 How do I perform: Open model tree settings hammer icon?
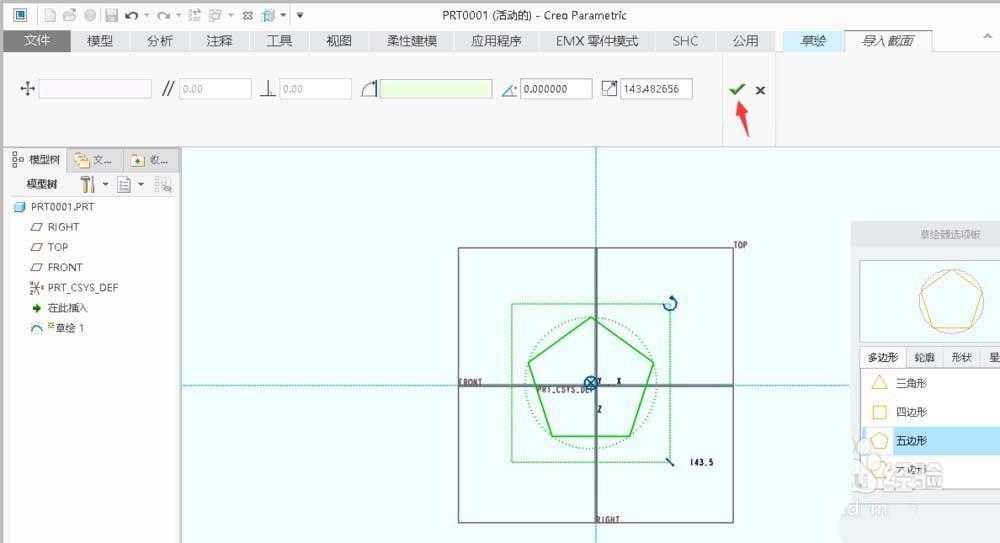[87, 184]
